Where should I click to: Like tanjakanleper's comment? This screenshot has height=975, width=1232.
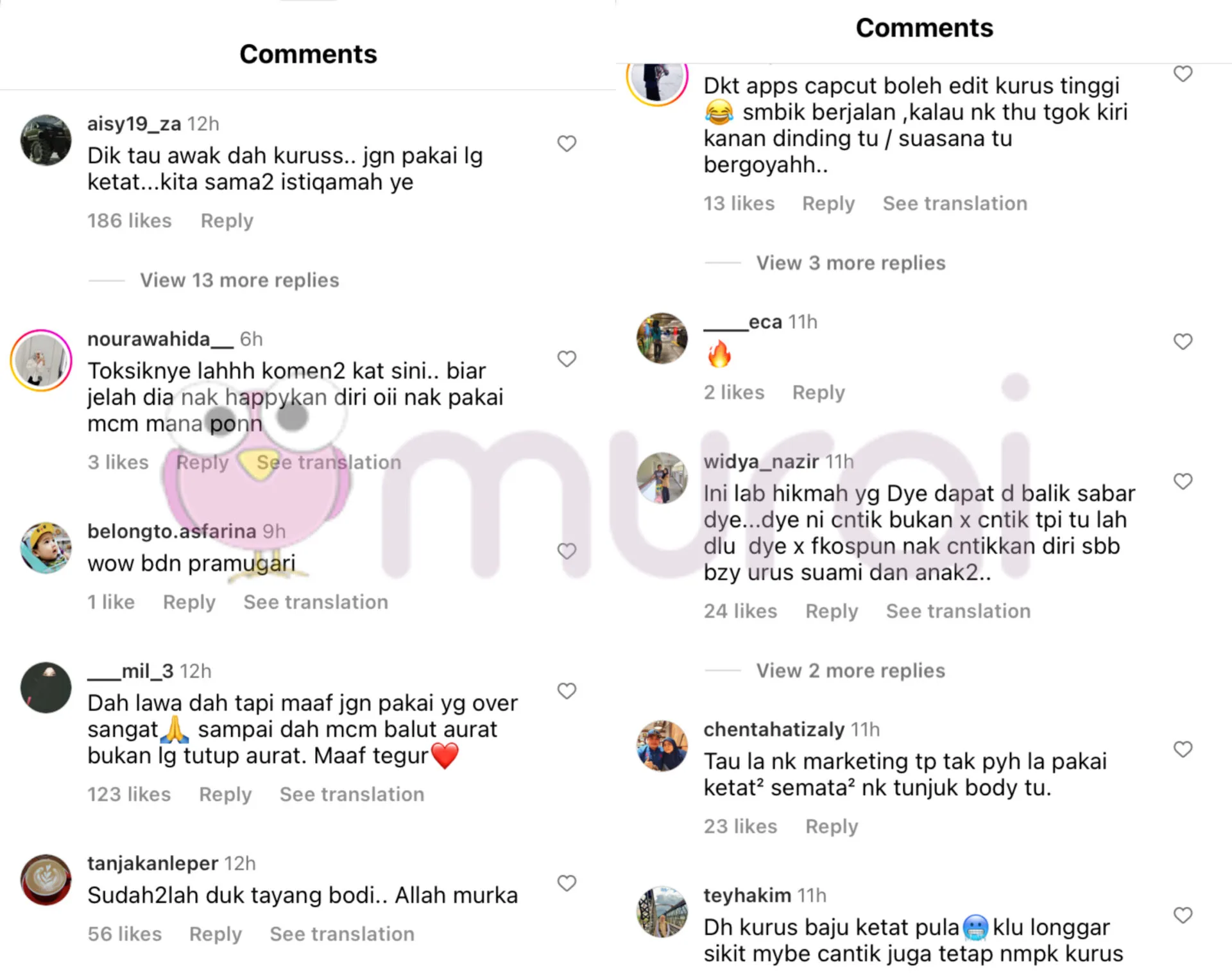567,883
